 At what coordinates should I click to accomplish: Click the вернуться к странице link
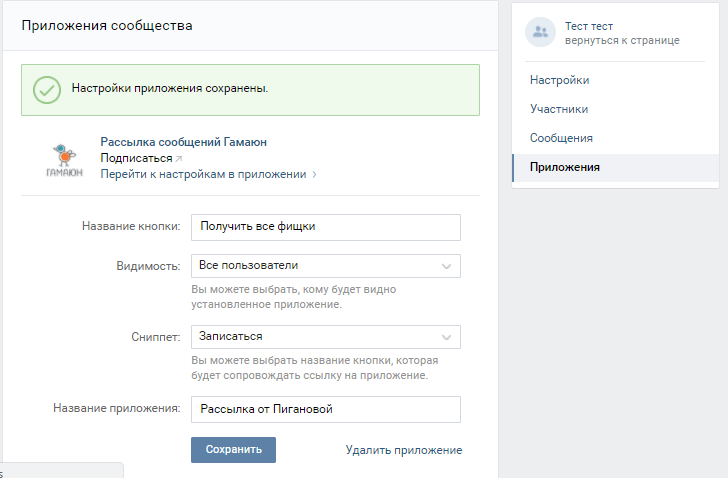coord(622,40)
